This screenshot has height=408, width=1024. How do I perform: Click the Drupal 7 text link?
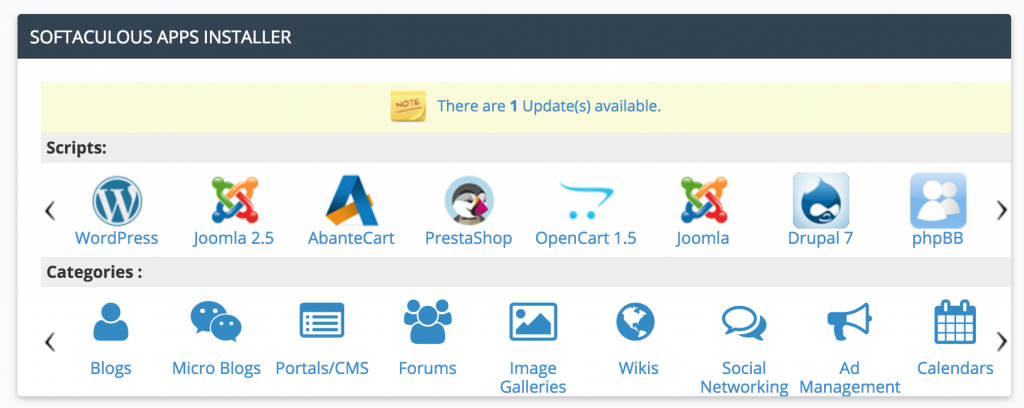(820, 238)
